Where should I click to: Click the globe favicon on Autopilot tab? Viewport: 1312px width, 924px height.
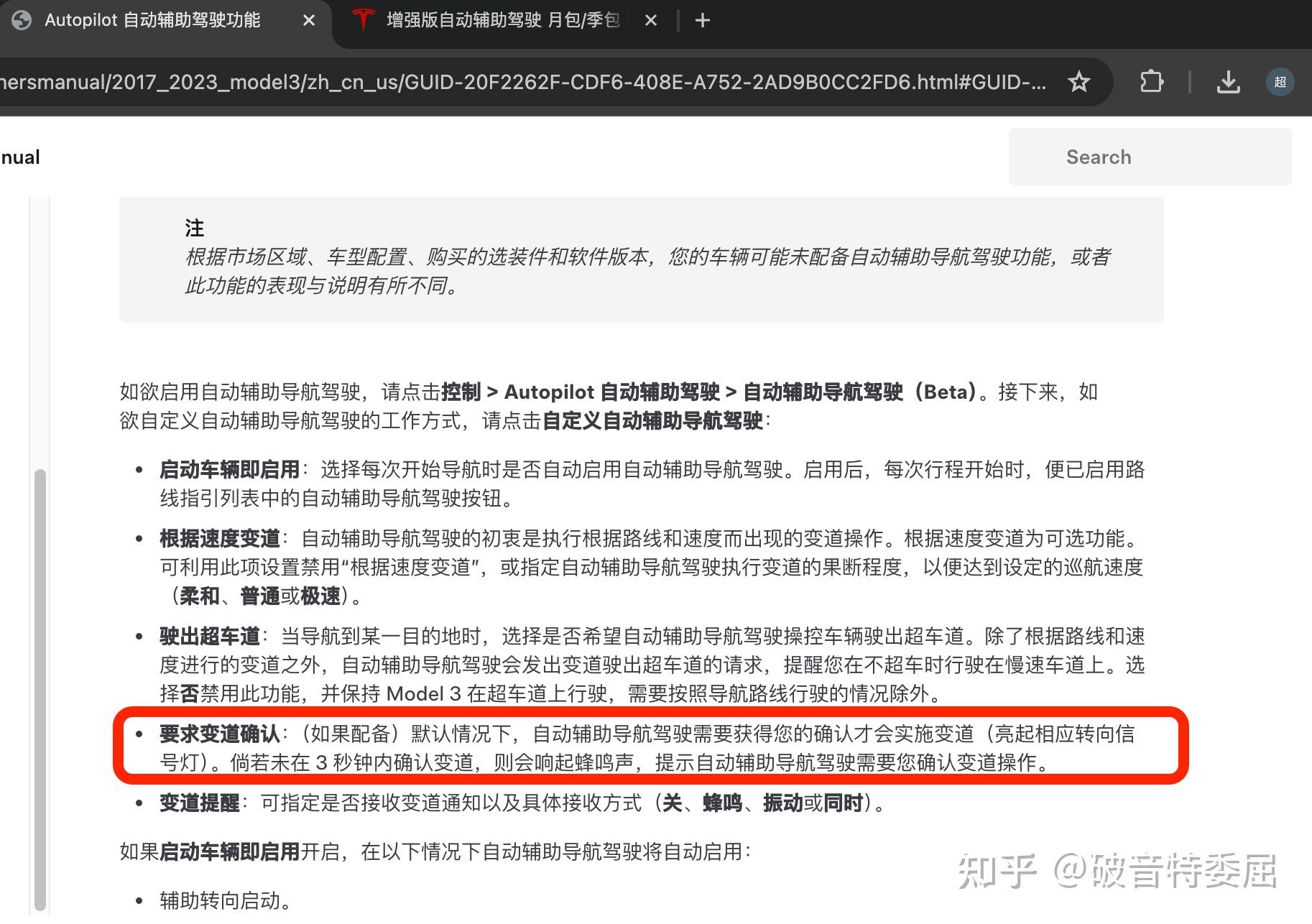click(22, 20)
